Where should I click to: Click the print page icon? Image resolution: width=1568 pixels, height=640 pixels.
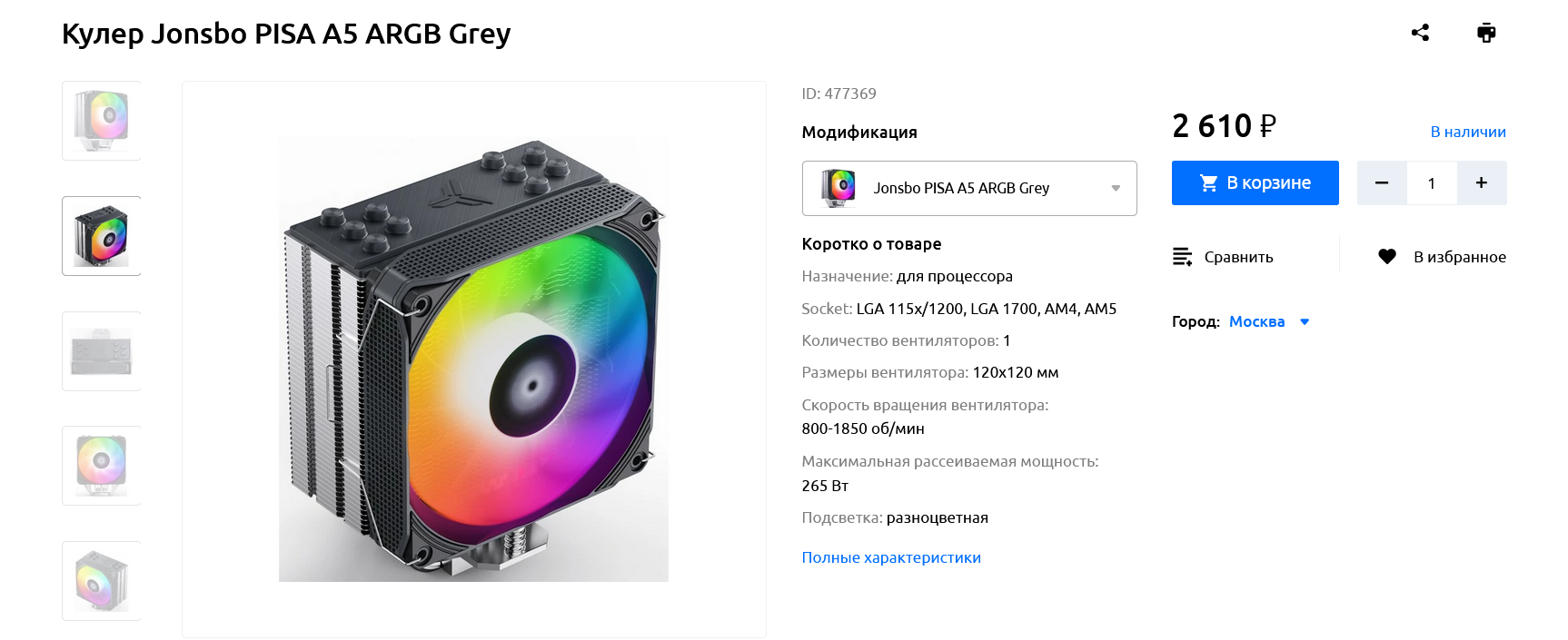[x=1486, y=33]
